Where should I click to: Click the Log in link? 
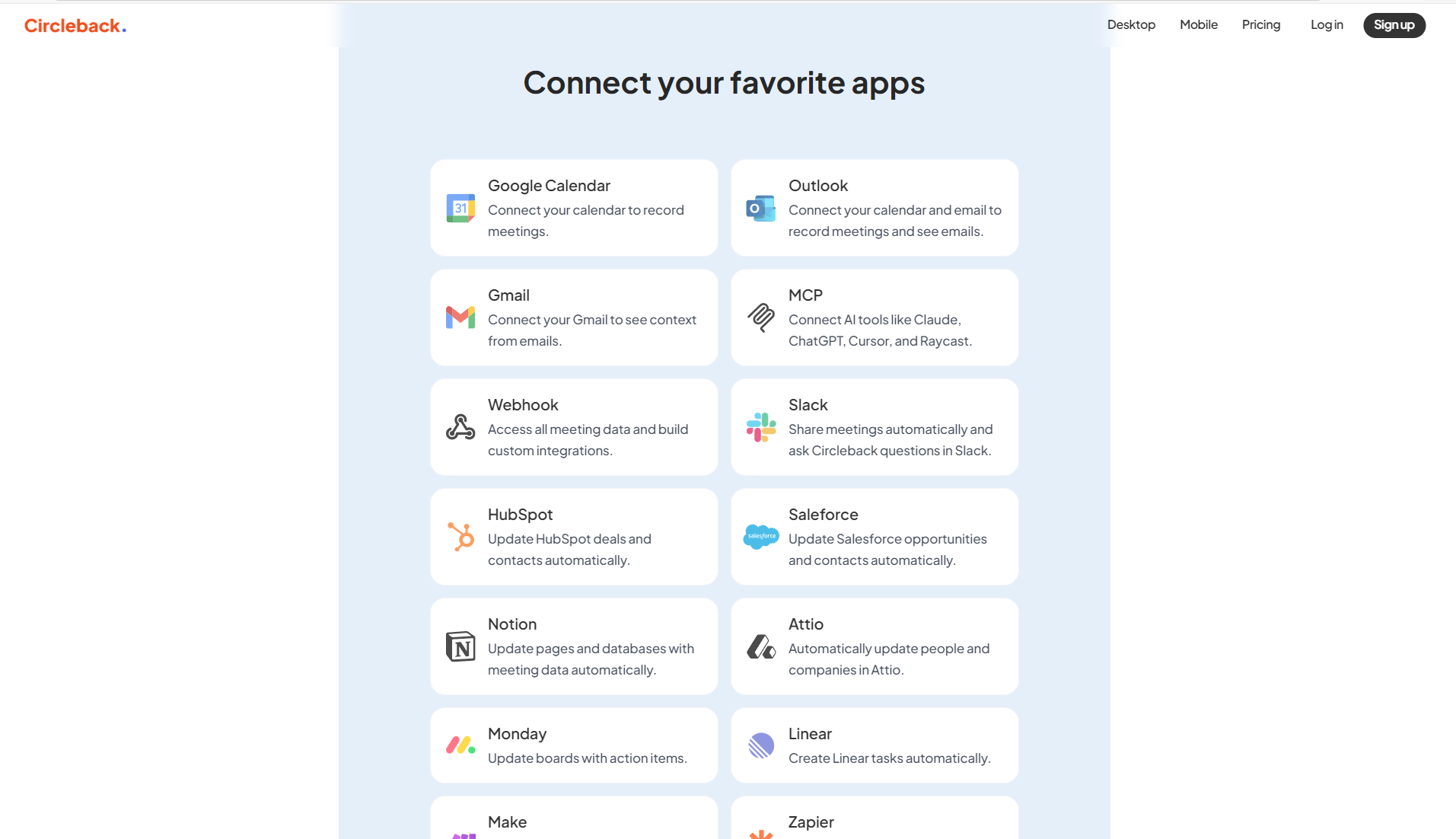pyautogui.click(x=1327, y=25)
